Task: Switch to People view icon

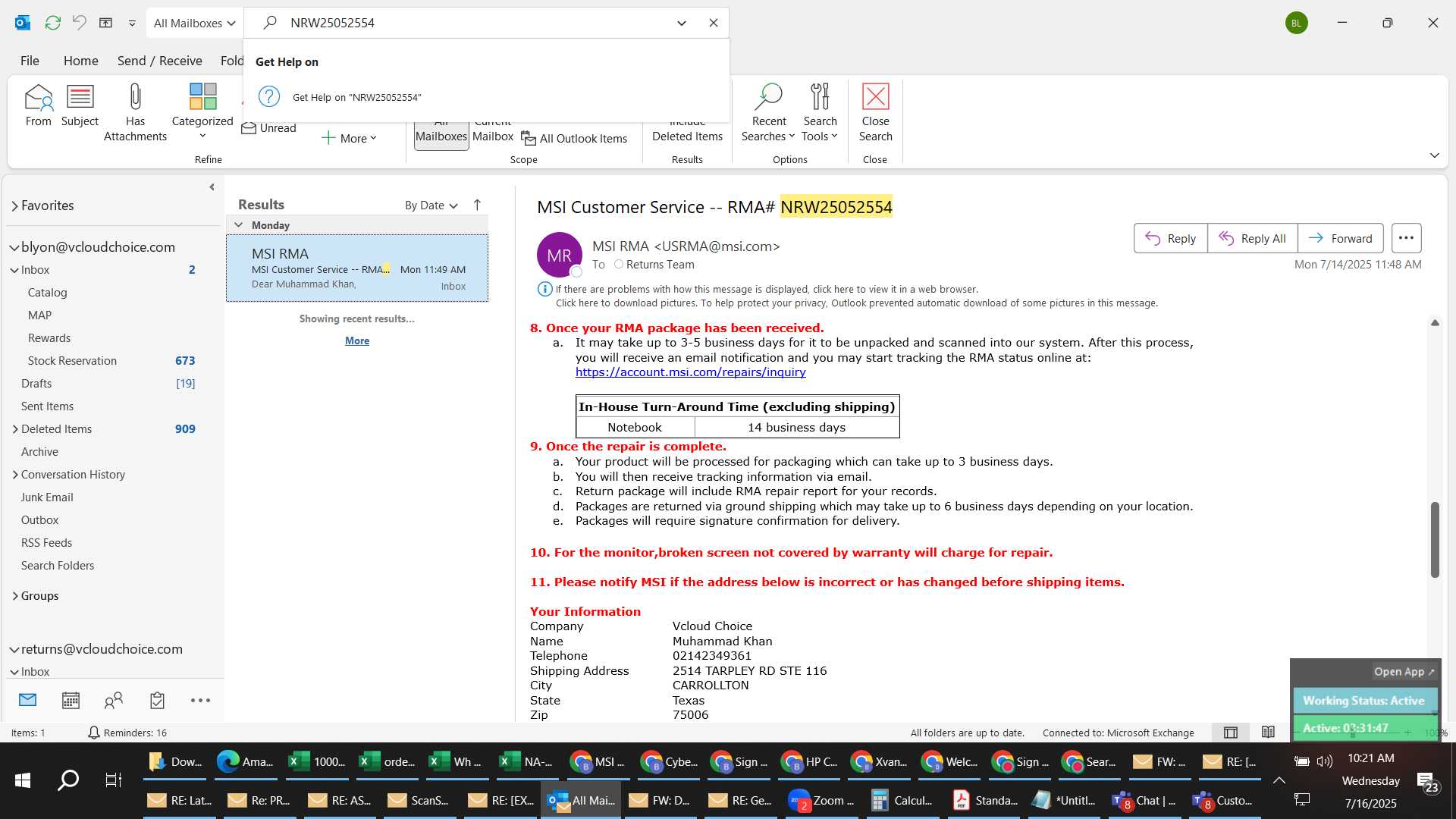Action: pyautogui.click(x=114, y=700)
